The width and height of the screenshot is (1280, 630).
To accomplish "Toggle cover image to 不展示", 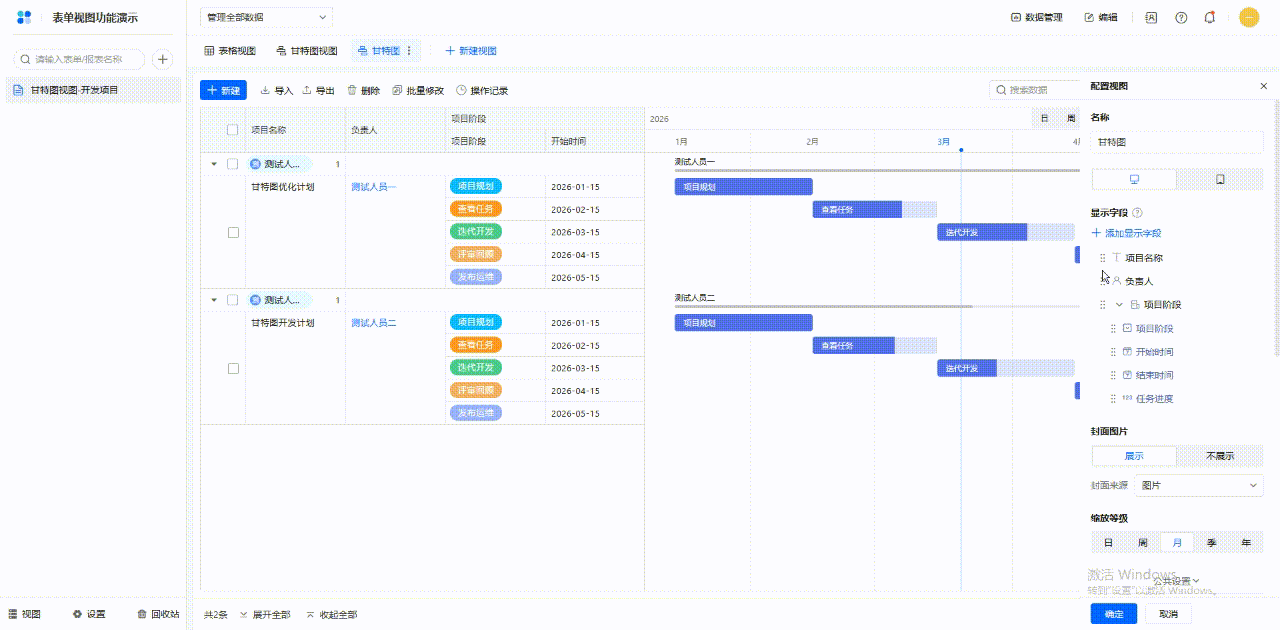I will [x=1219, y=456].
